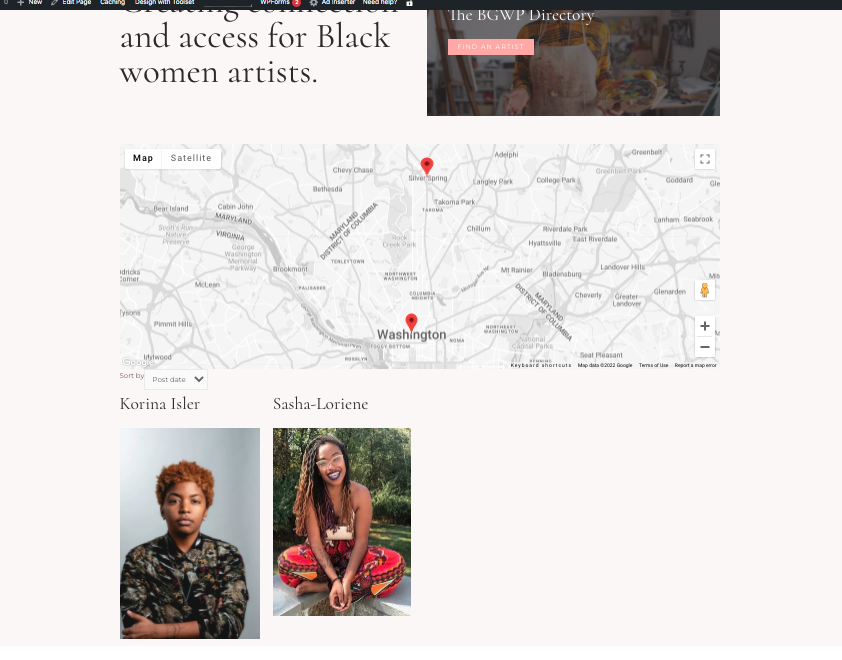This screenshot has height=660, width=842.
Task: Click Sasha-Loriene's portrait photo
Action: pyautogui.click(x=342, y=521)
